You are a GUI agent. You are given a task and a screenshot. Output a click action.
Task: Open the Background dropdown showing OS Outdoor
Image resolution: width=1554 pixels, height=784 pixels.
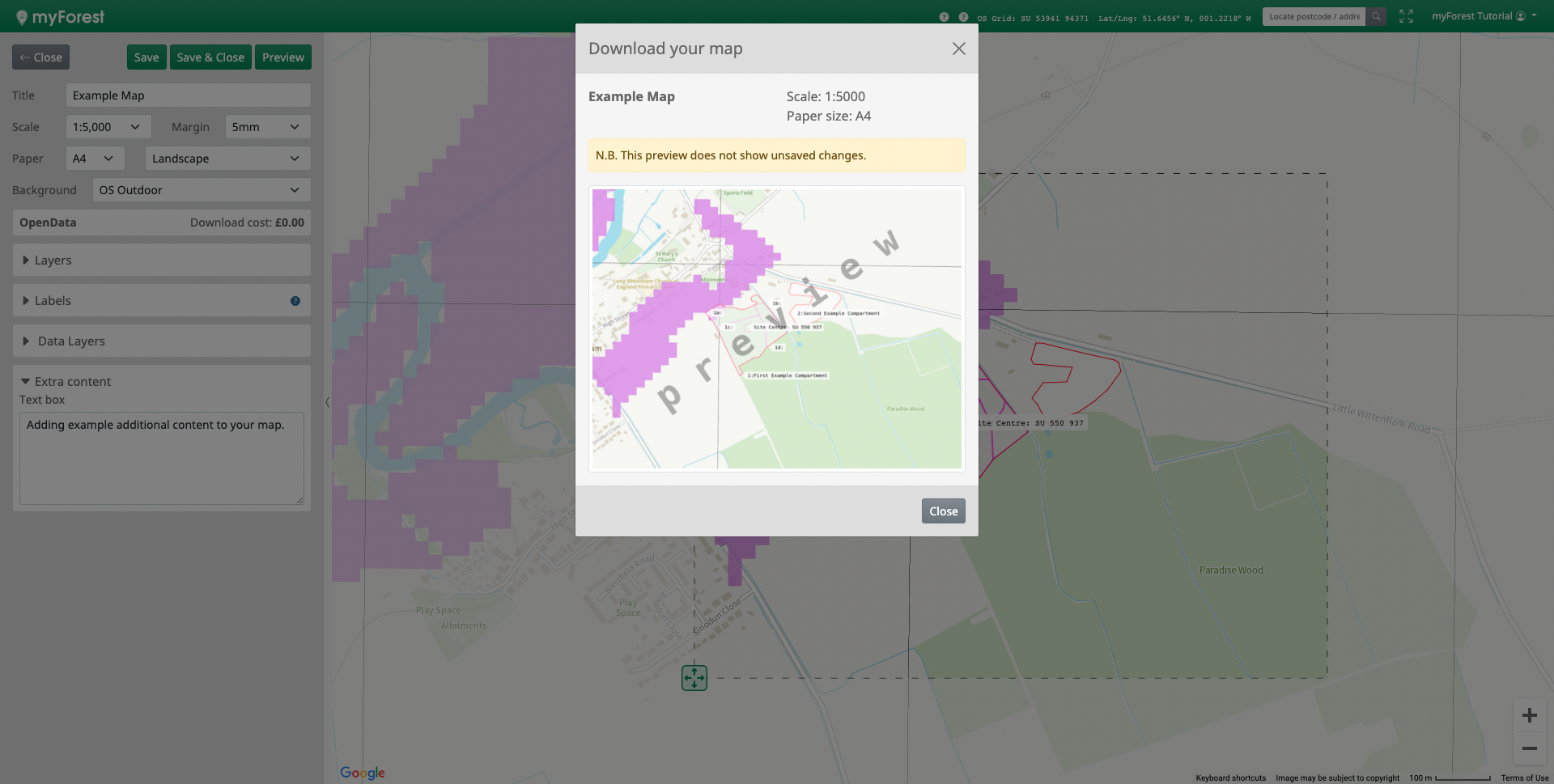click(201, 190)
